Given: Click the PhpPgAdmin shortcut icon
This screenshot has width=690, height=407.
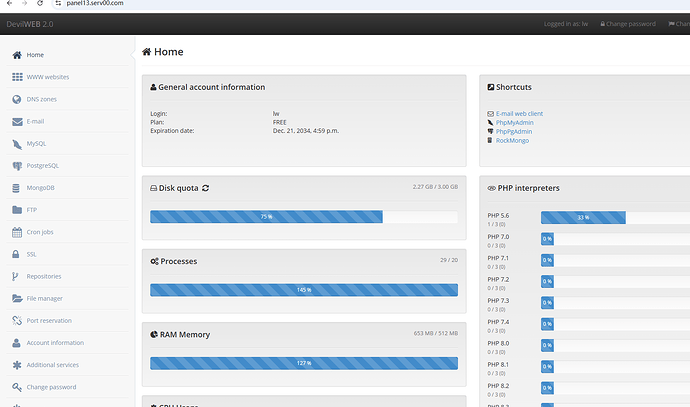Looking at the screenshot, I should click(x=490, y=132).
